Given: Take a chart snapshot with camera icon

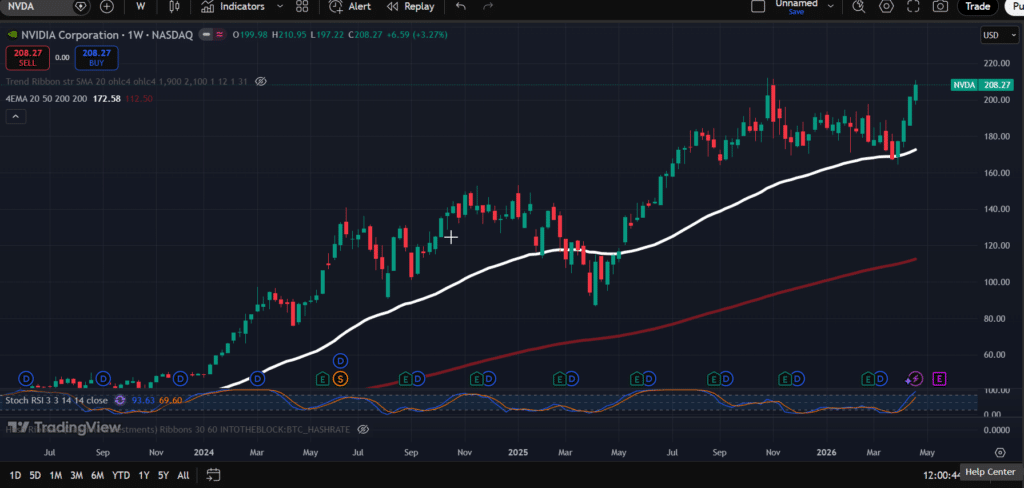Looking at the screenshot, I should (940, 7).
